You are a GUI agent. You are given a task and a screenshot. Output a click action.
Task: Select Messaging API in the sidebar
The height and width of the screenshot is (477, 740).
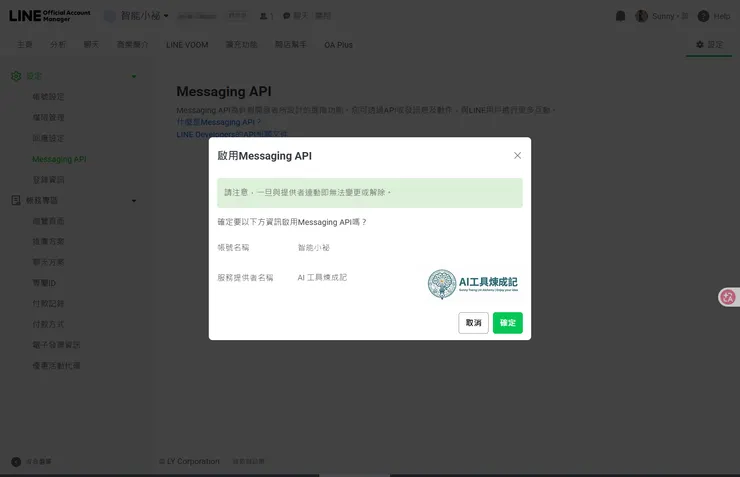tap(59, 159)
